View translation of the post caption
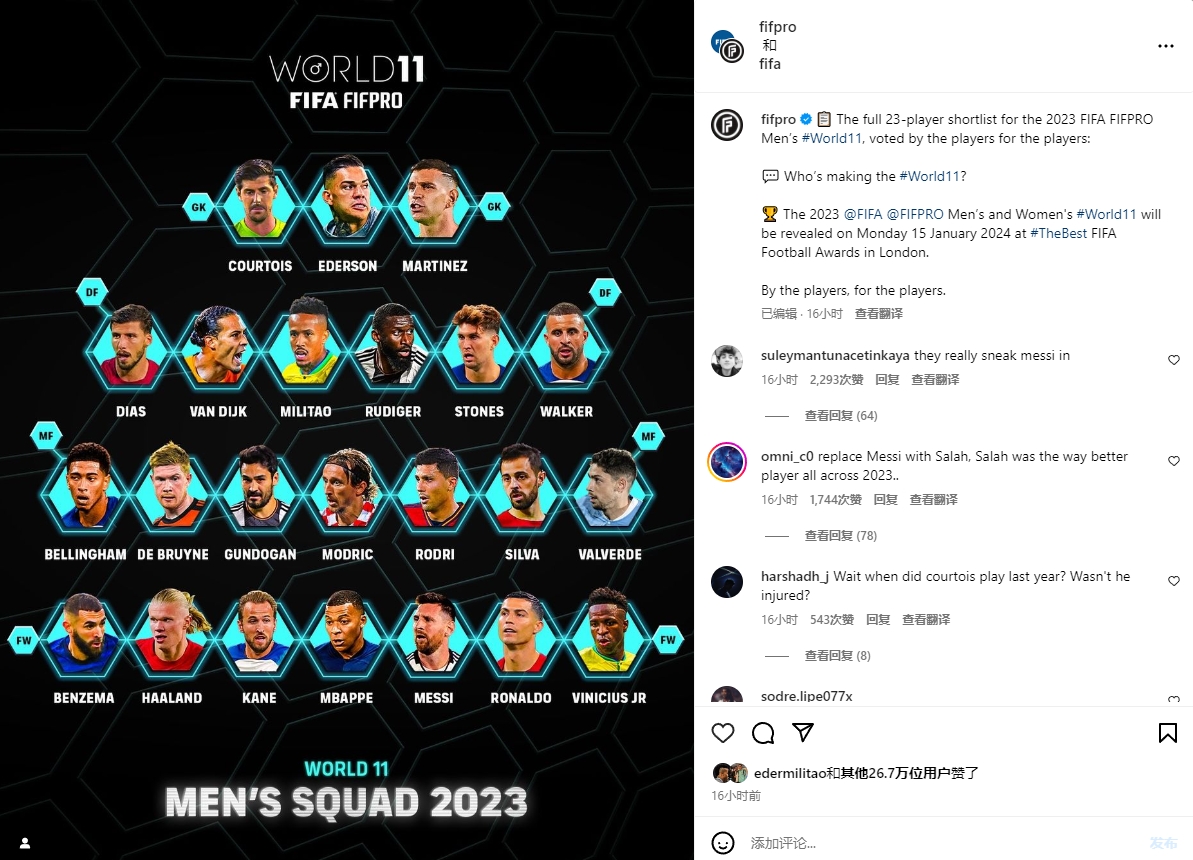Image resolution: width=1193 pixels, height=860 pixels. (879, 314)
